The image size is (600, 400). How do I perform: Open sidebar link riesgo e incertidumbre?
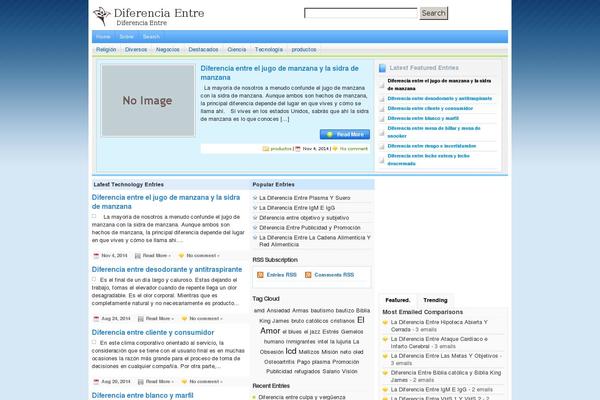[432, 146]
